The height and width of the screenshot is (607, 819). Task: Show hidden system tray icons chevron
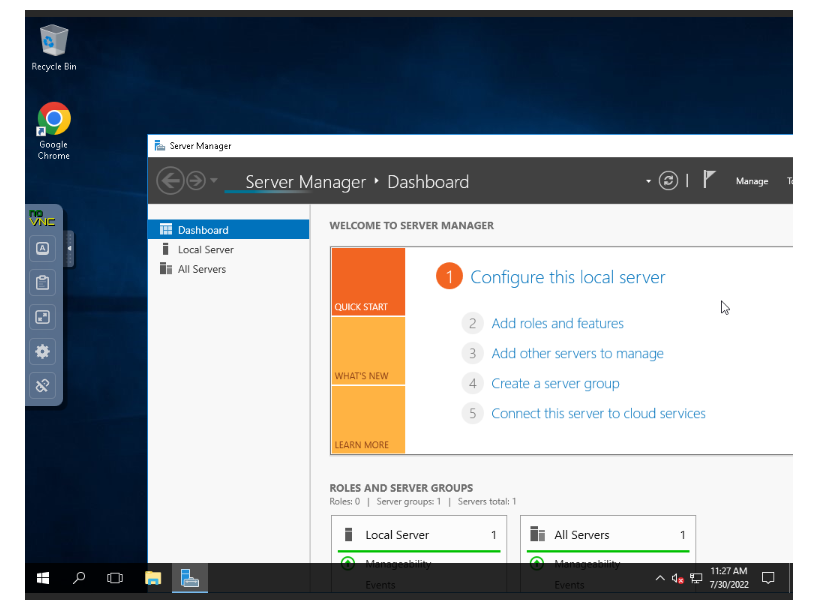(659, 578)
